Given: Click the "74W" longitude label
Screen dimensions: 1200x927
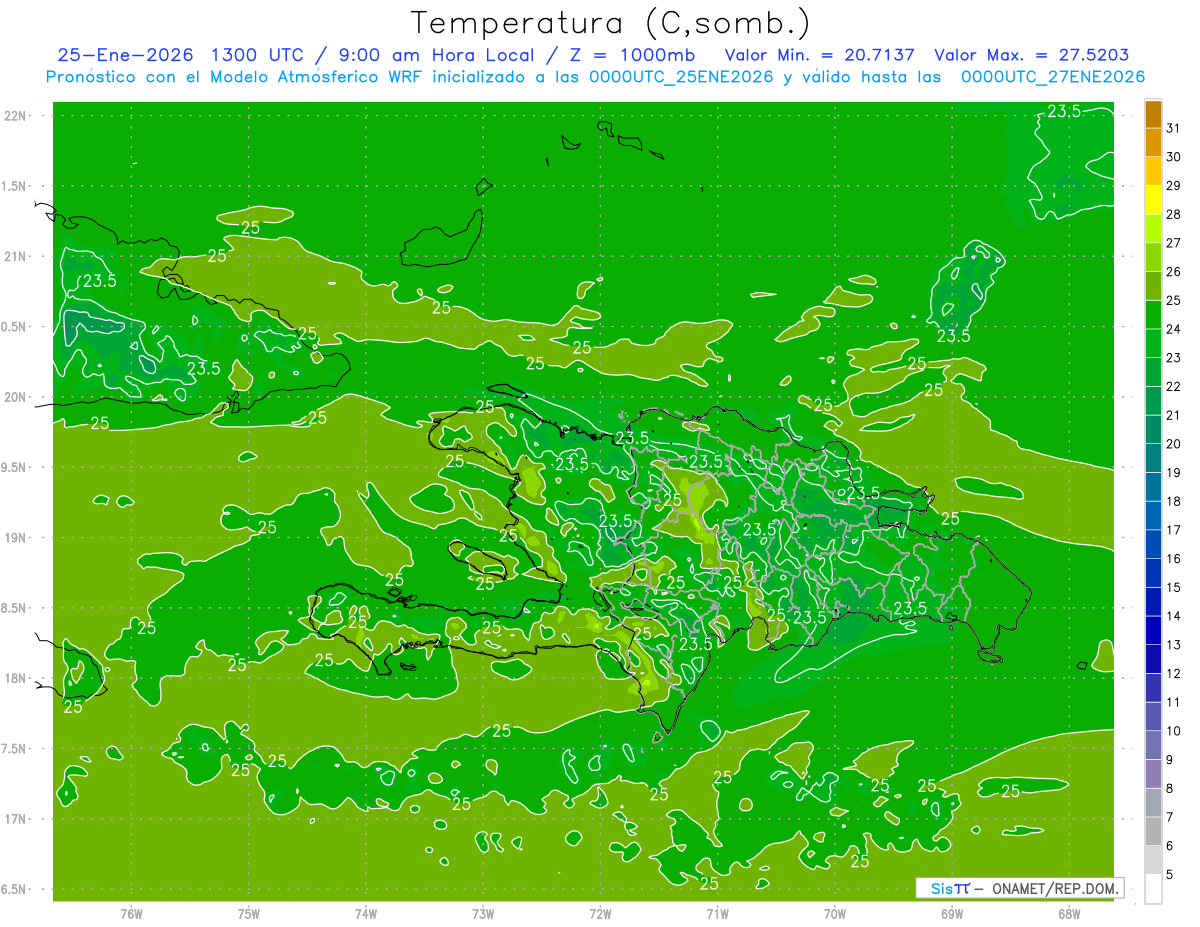Looking at the screenshot, I should (x=366, y=914).
